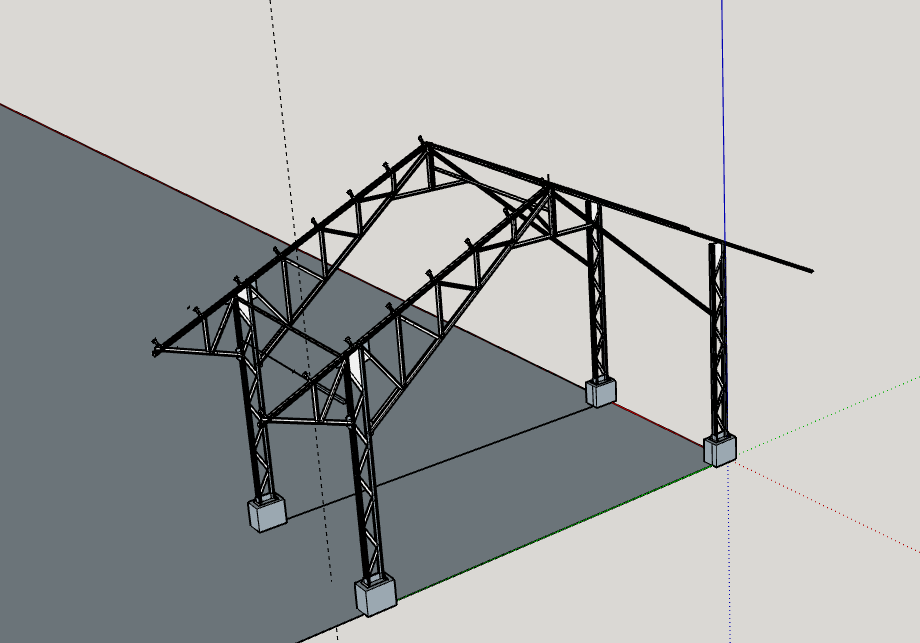Select the left eave overhang tip
Image resolution: width=920 pixels, height=643 pixels.
pyautogui.click(x=155, y=350)
